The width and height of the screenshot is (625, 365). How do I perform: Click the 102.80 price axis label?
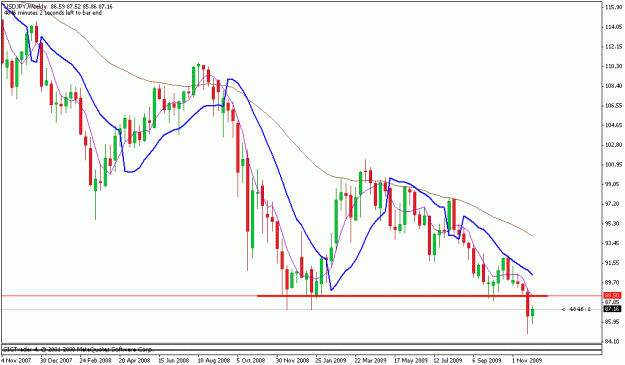(613, 145)
